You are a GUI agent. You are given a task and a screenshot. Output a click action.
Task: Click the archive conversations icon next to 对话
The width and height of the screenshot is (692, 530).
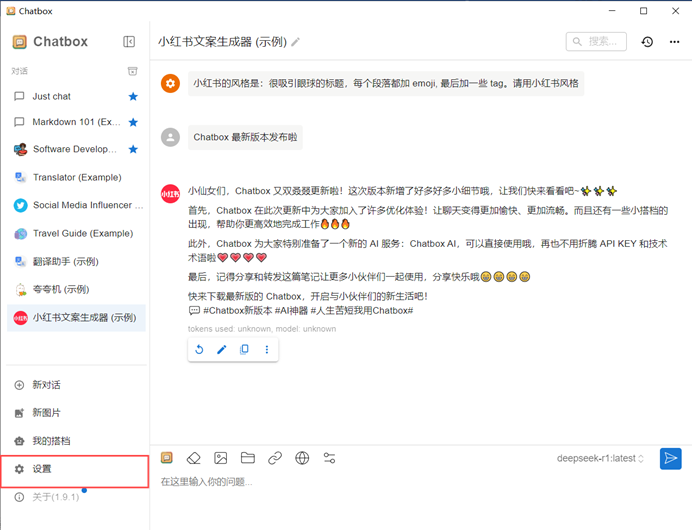point(132,71)
